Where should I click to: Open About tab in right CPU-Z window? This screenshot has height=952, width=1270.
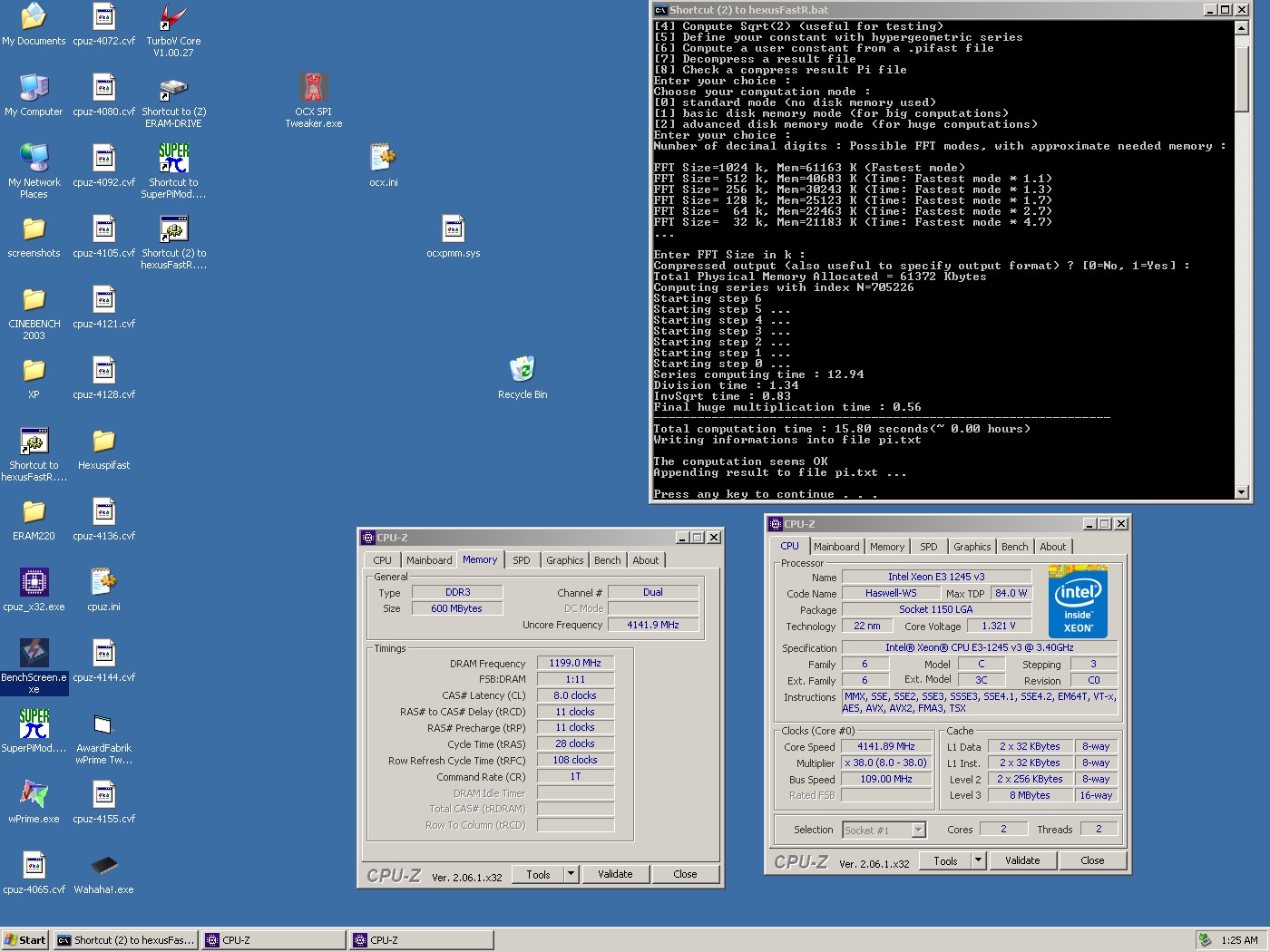(x=1052, y=547)
